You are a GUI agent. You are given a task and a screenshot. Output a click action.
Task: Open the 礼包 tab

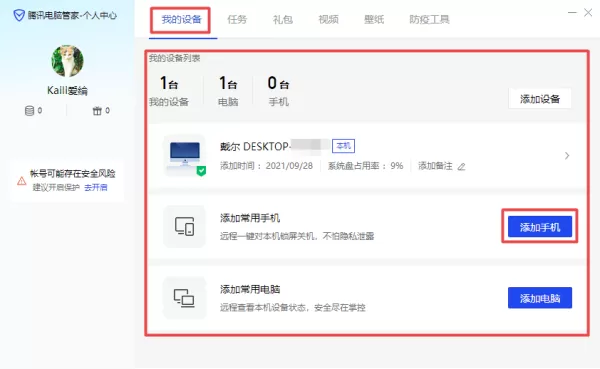coord(283,20)
